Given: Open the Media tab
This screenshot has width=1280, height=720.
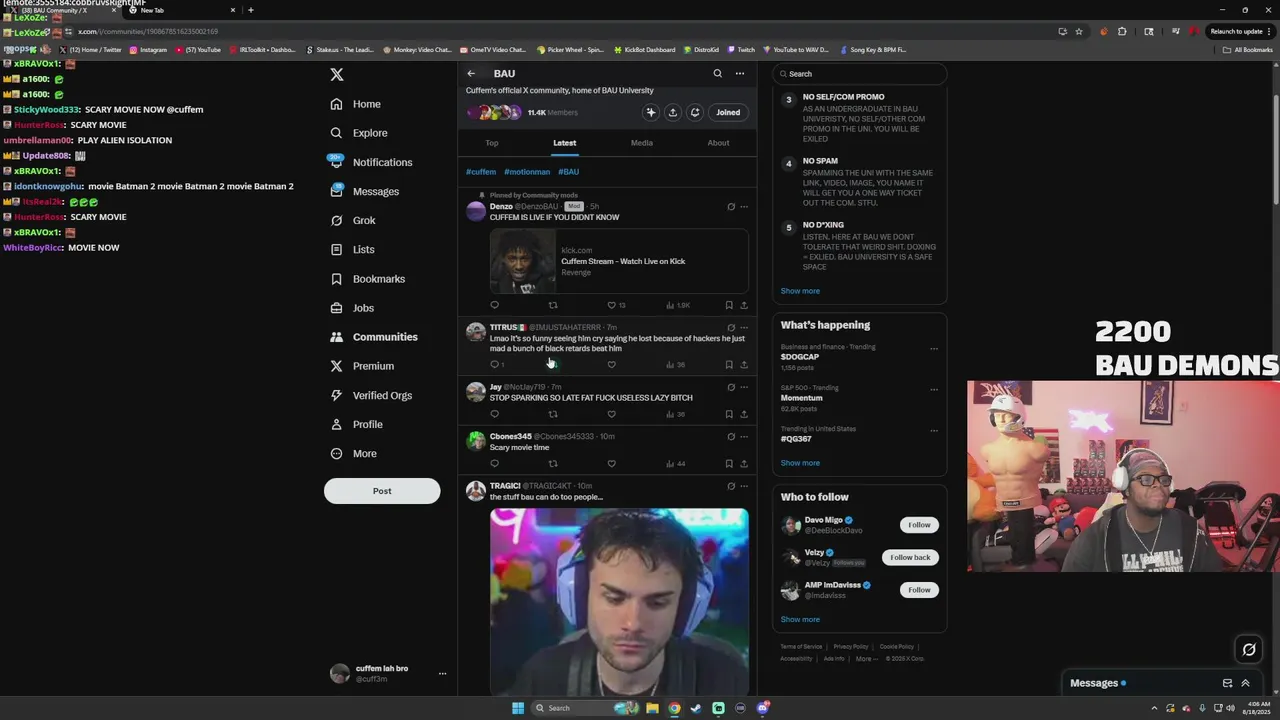Looking at the screenshot, I should (x=642, y=143).
